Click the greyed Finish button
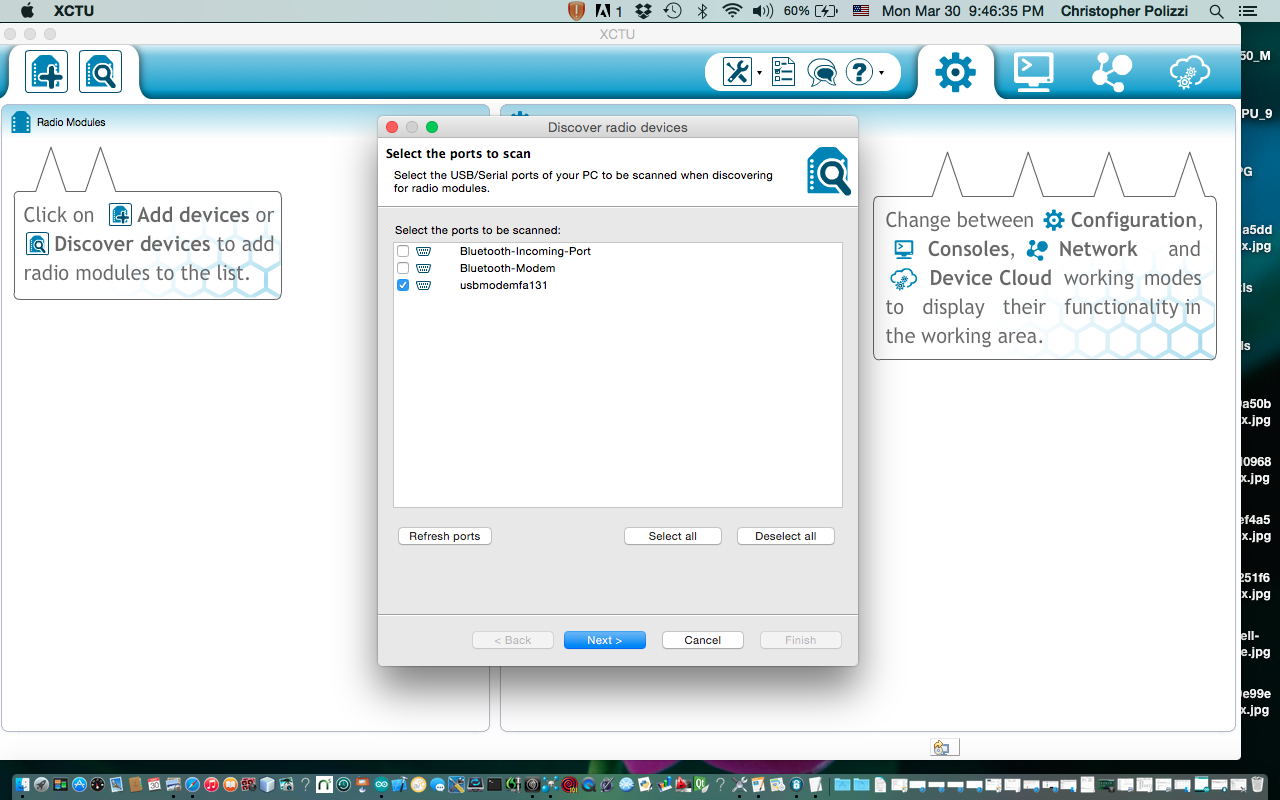 click(x=801, y=640)
